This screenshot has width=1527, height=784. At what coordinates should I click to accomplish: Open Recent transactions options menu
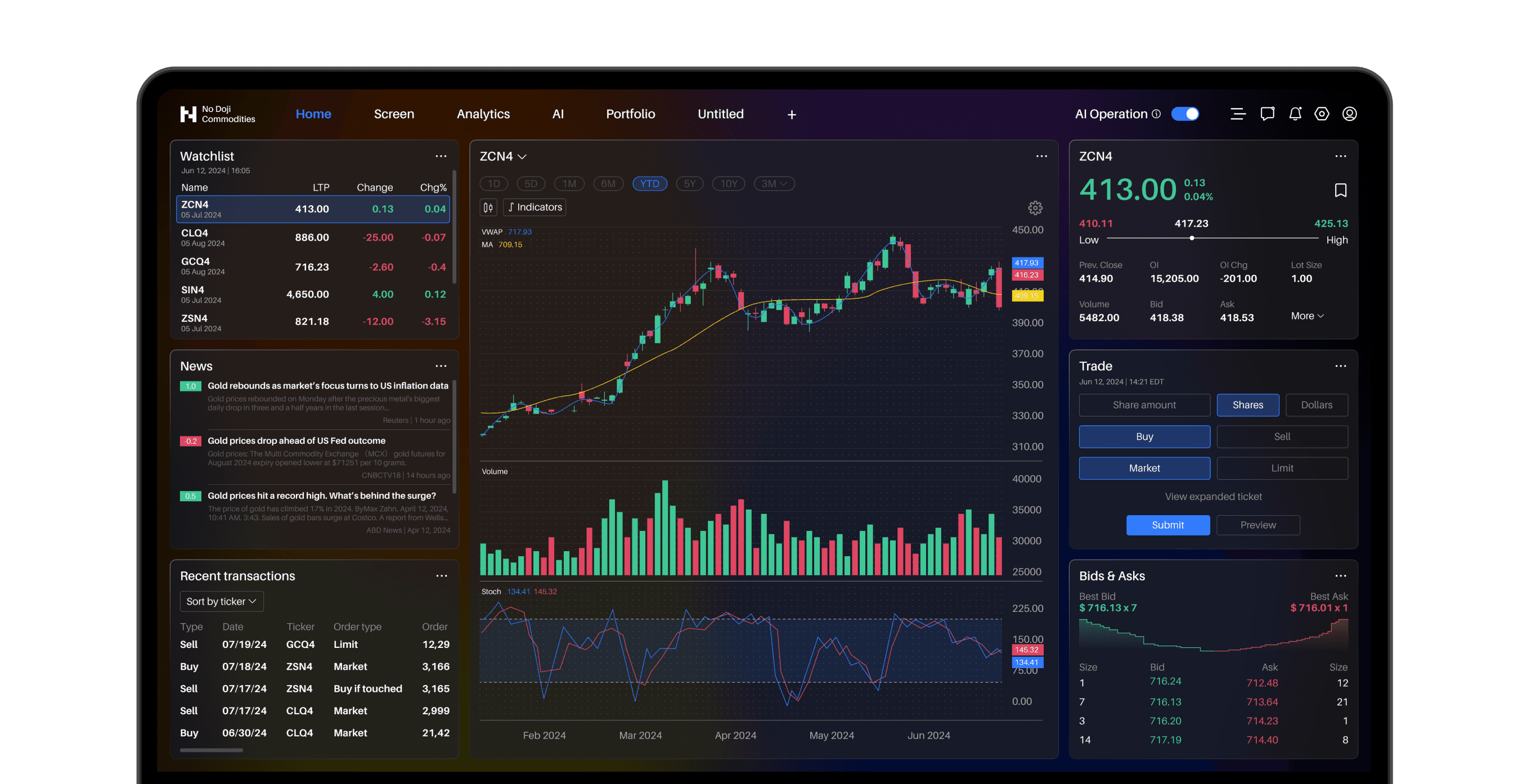tap(442, 576)
